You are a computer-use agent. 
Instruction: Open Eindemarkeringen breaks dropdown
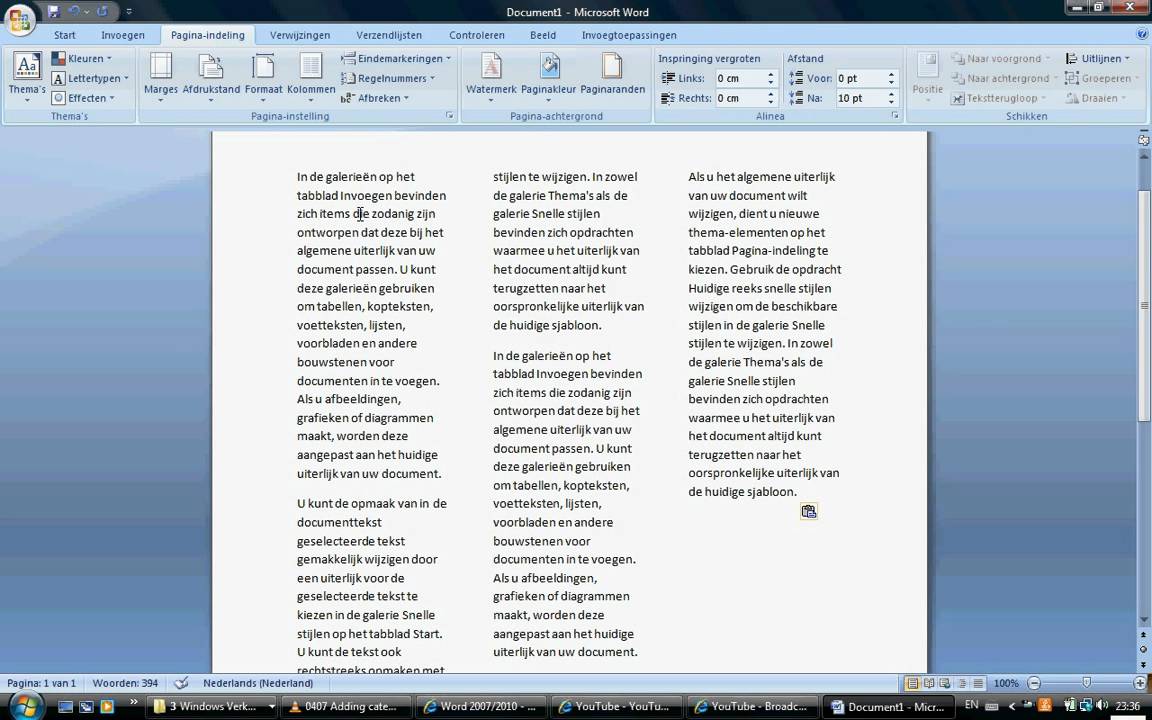tap(395, 59)
